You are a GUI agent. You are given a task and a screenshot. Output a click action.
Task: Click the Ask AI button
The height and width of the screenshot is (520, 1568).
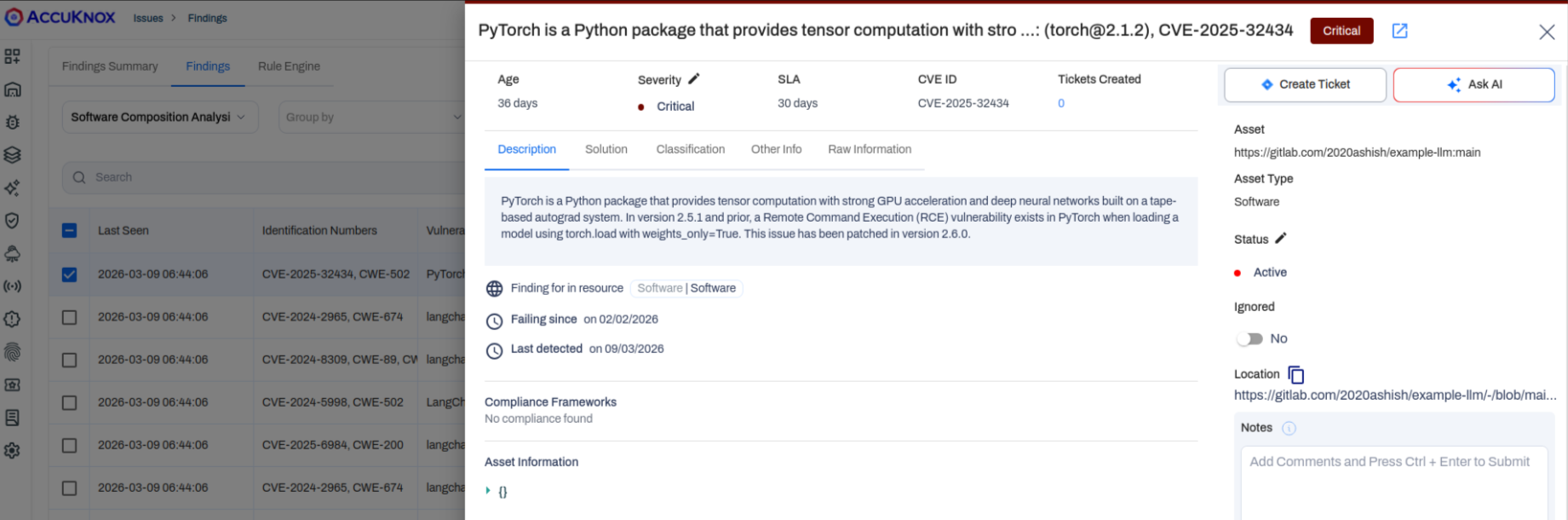[x=1473, y=84]
